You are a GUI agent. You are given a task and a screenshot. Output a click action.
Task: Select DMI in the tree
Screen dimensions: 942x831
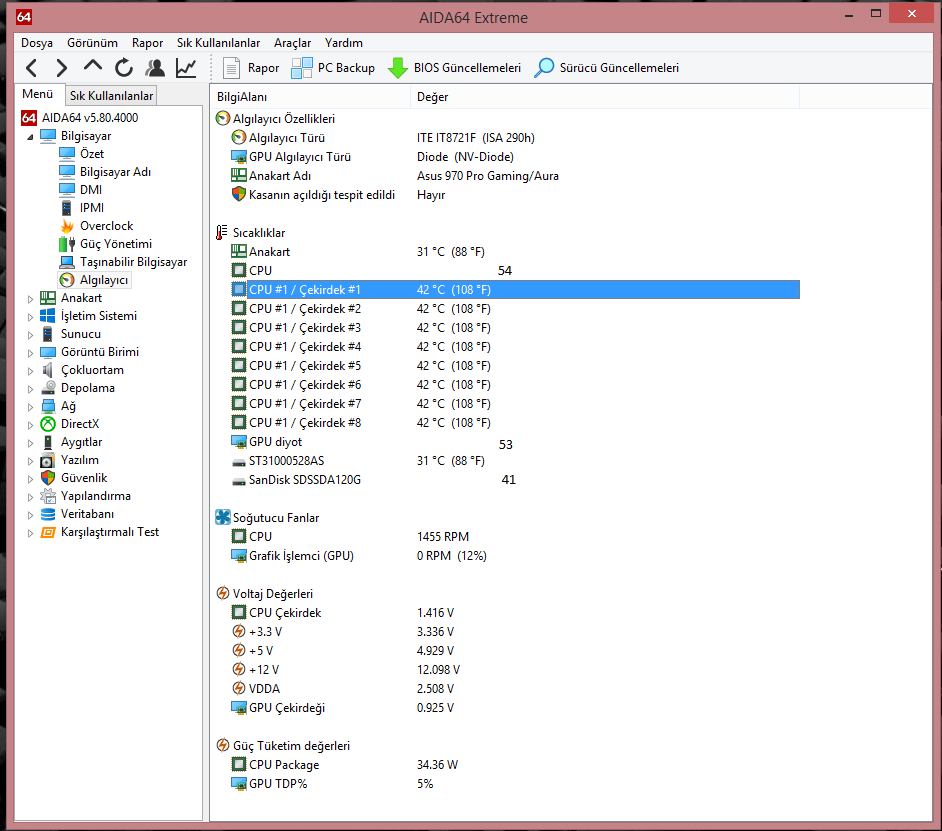click(81, 190)
